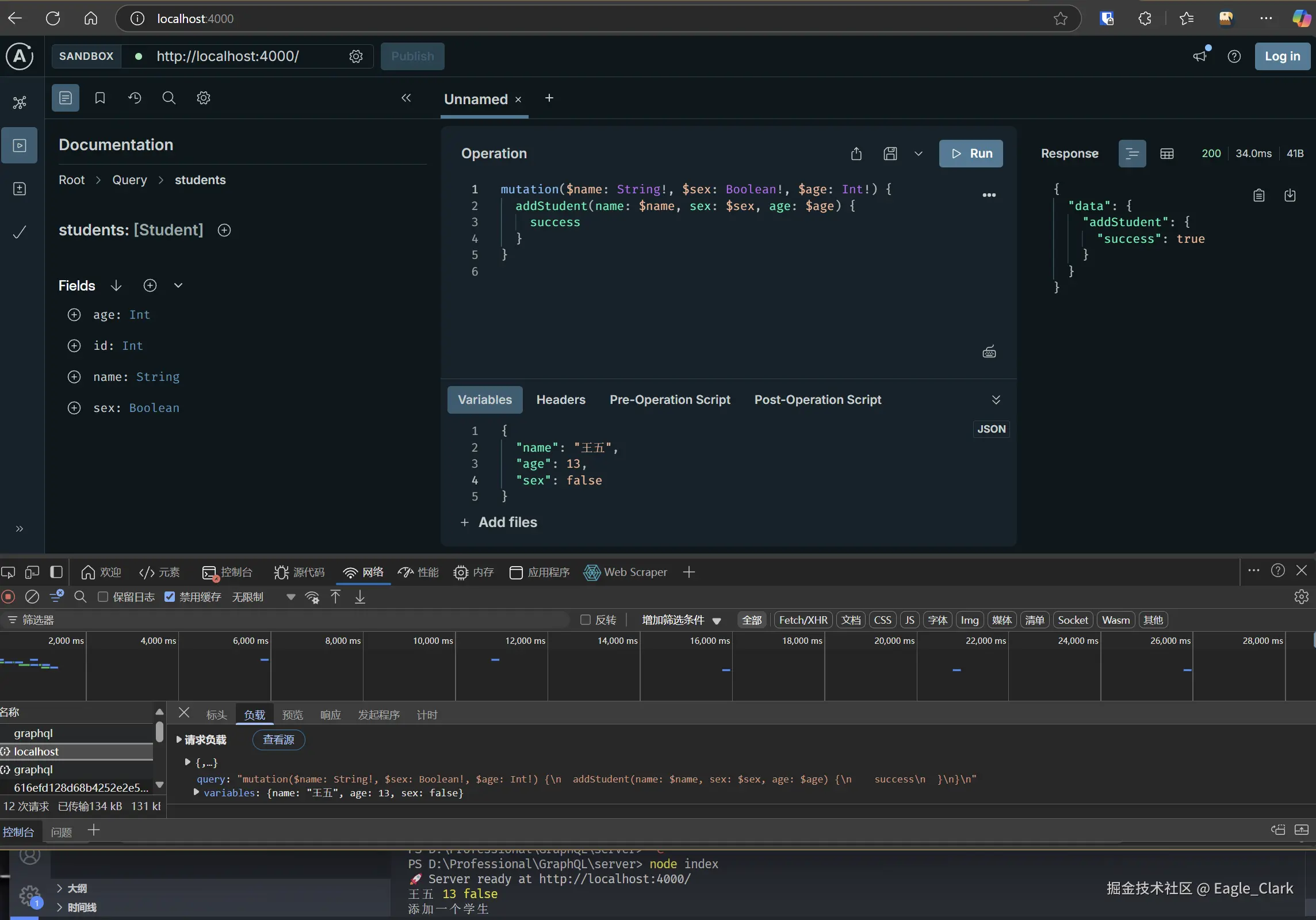Run the mutation operation
The height and width of the screenshot is (920, 1316).
coord(971,154)
